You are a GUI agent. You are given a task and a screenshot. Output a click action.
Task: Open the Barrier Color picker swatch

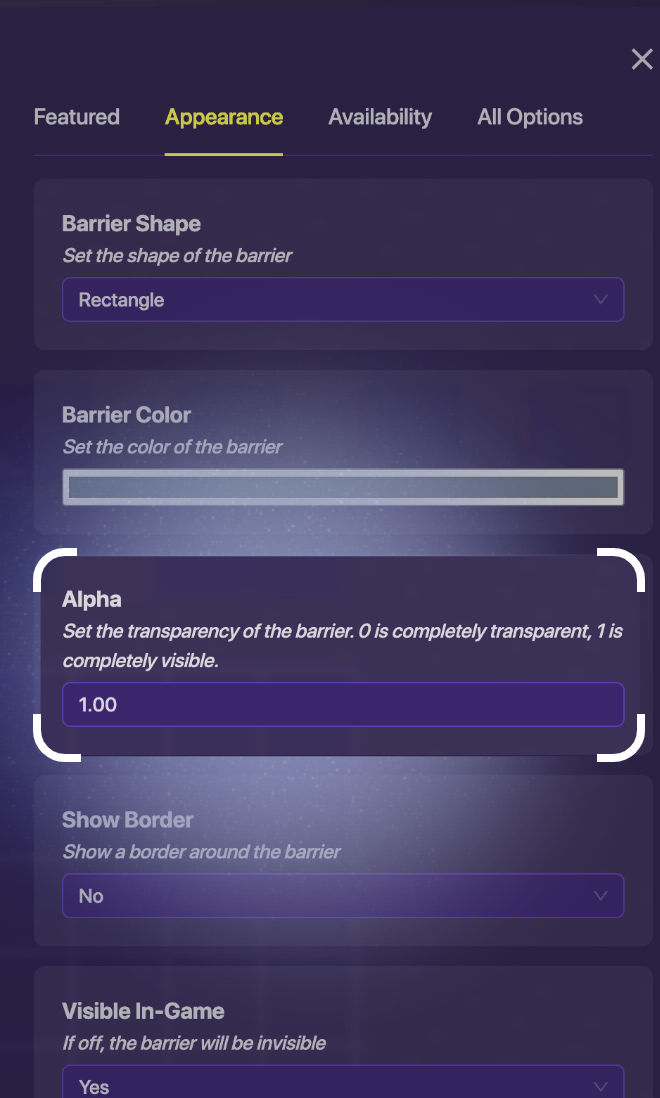click(343, 488)
